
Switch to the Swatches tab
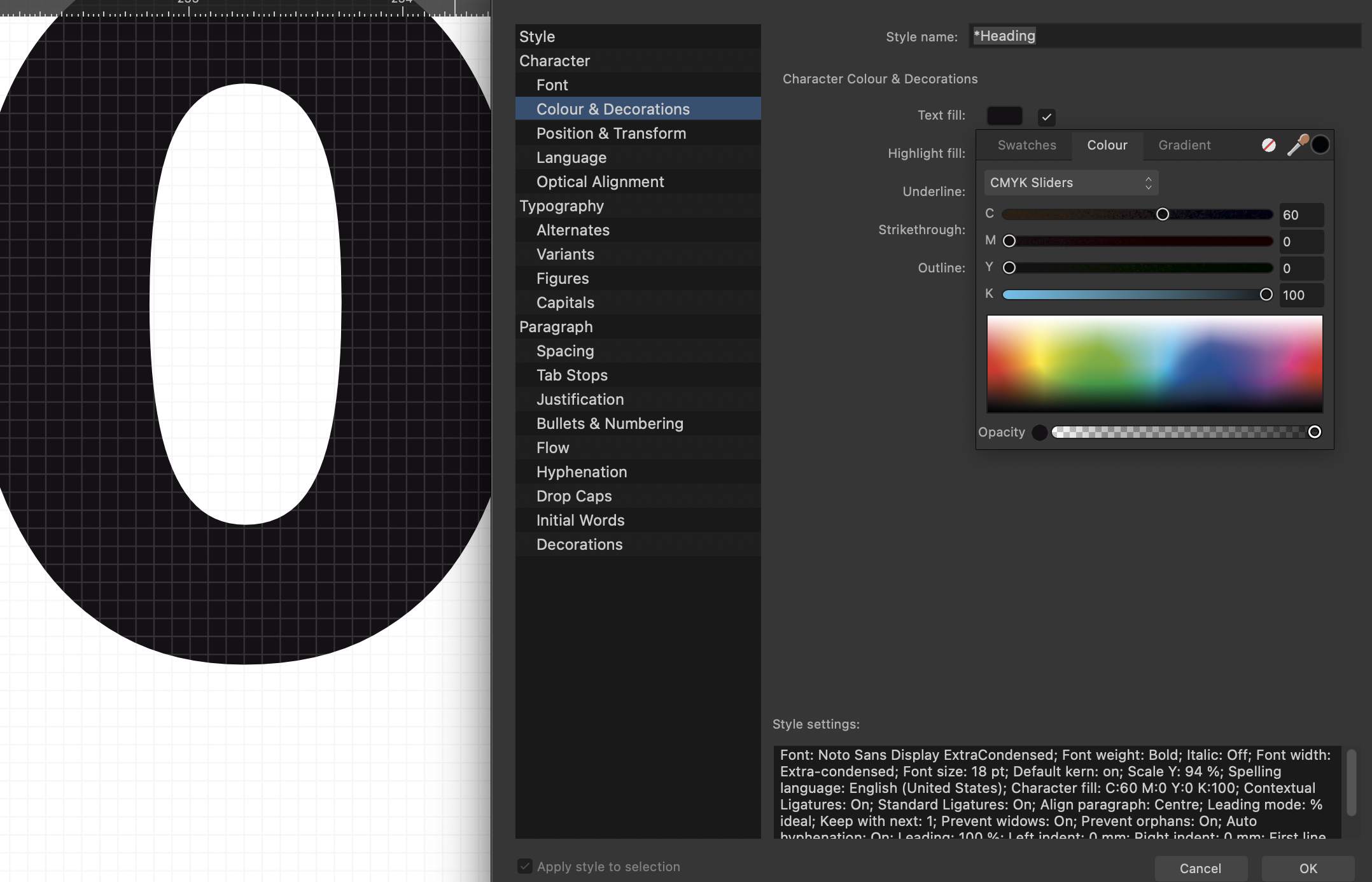[1026, 145]
